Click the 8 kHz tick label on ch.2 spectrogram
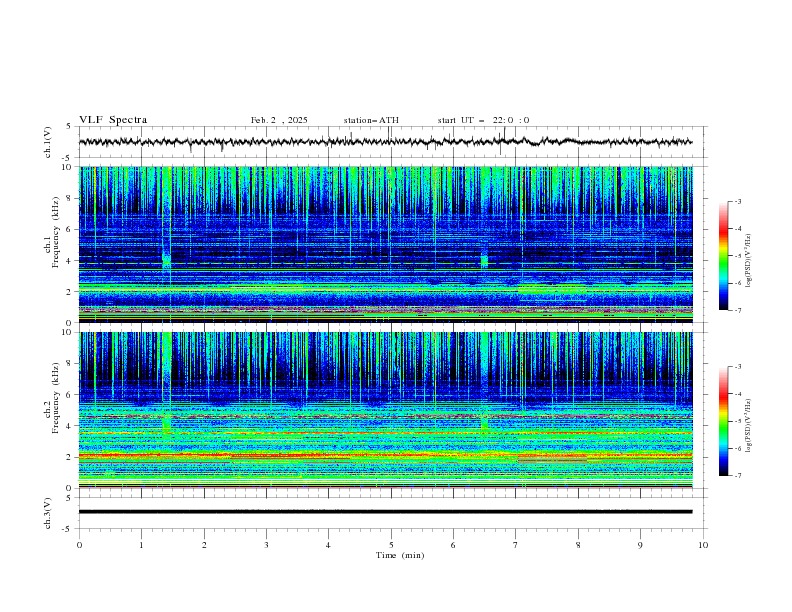This screenshot has width=792, height=612. pos(71,364)
